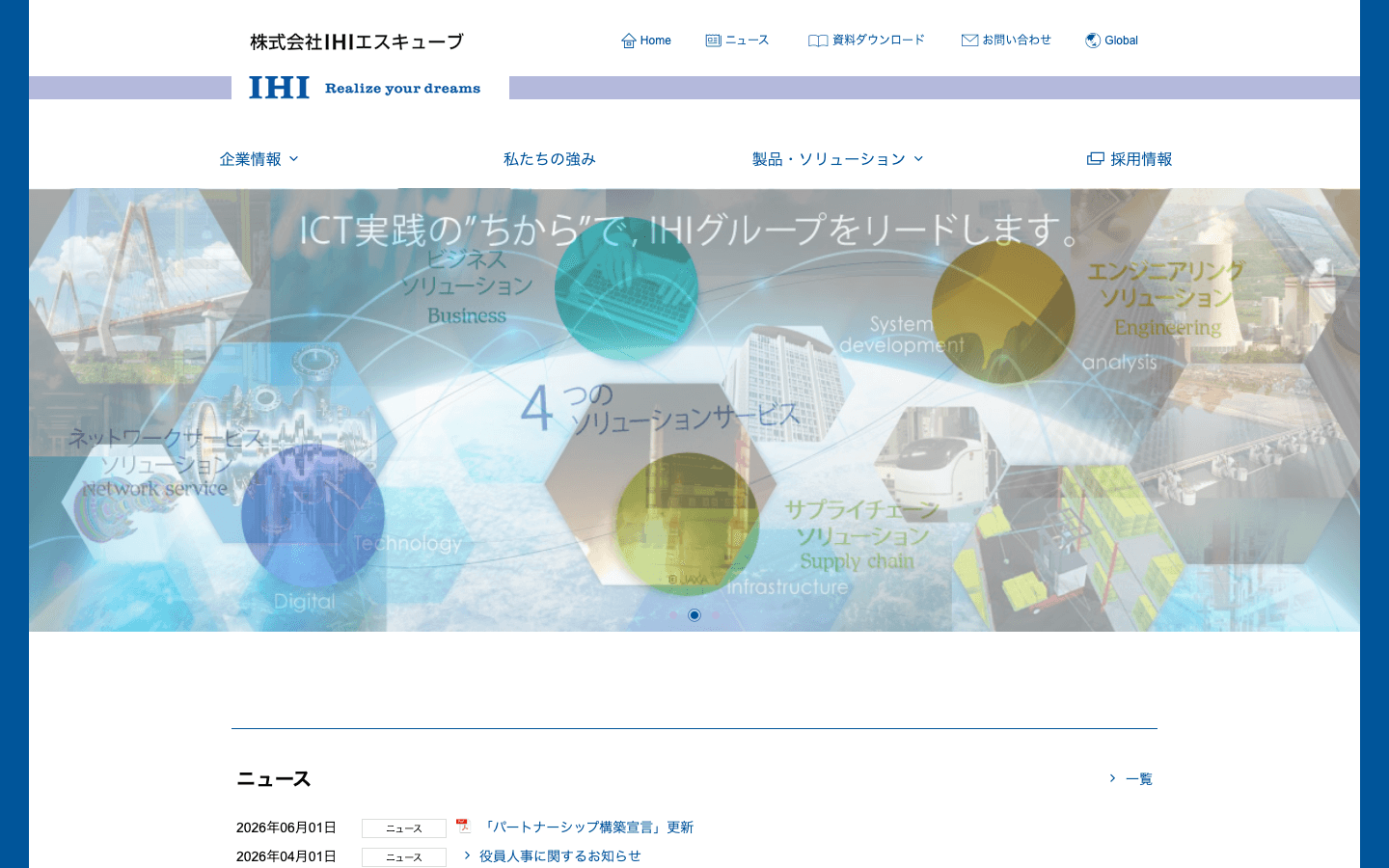The width and height of the screenshot is (1389, 868).
Task: Select the third carousel slide dot
Action: (716, 615)
